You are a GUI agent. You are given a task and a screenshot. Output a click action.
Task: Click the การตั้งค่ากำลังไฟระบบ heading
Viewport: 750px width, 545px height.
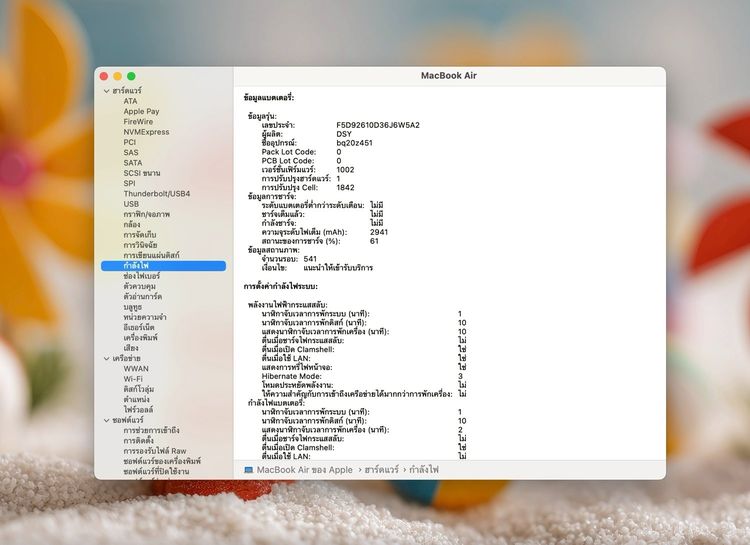(280, 287)
